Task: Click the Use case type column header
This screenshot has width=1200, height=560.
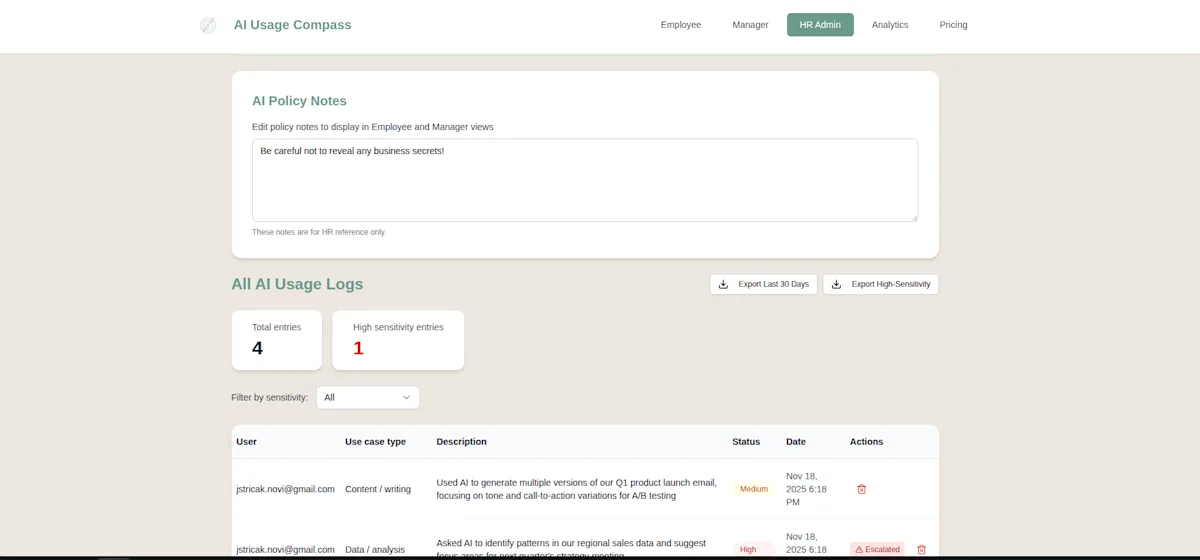Action: [375, 441]
